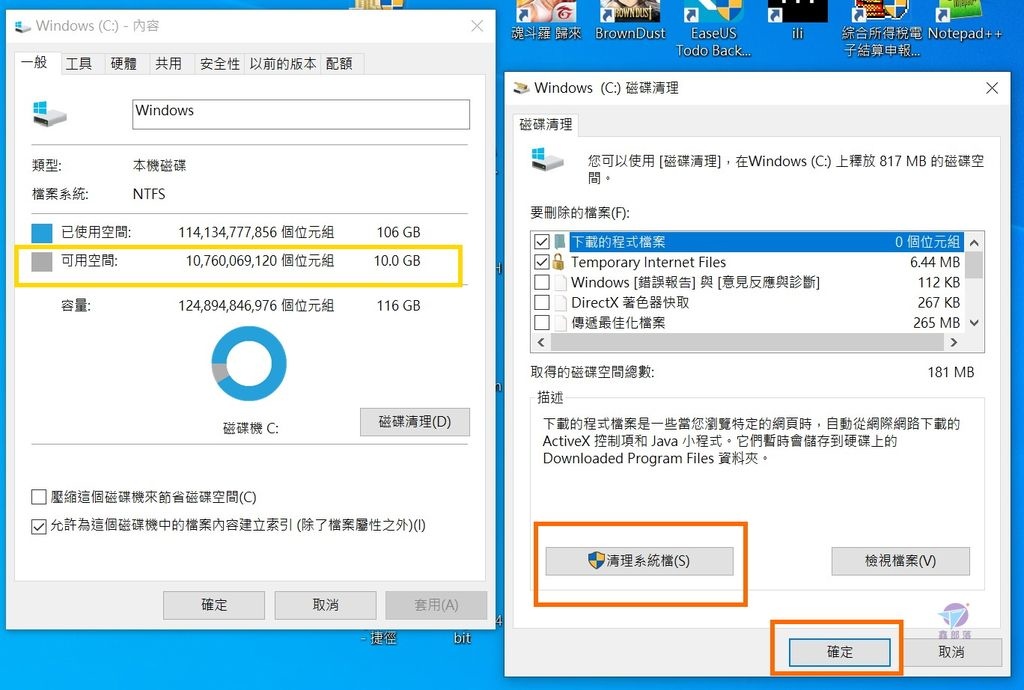
Task: Uncheck 下載的程式檔案 checkbox
Action: pos(541,242)
